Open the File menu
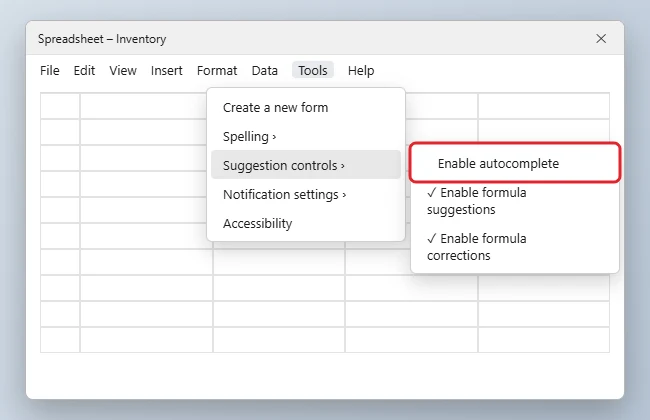The width and height of the screenshot is (650, 420). point(50,70)
